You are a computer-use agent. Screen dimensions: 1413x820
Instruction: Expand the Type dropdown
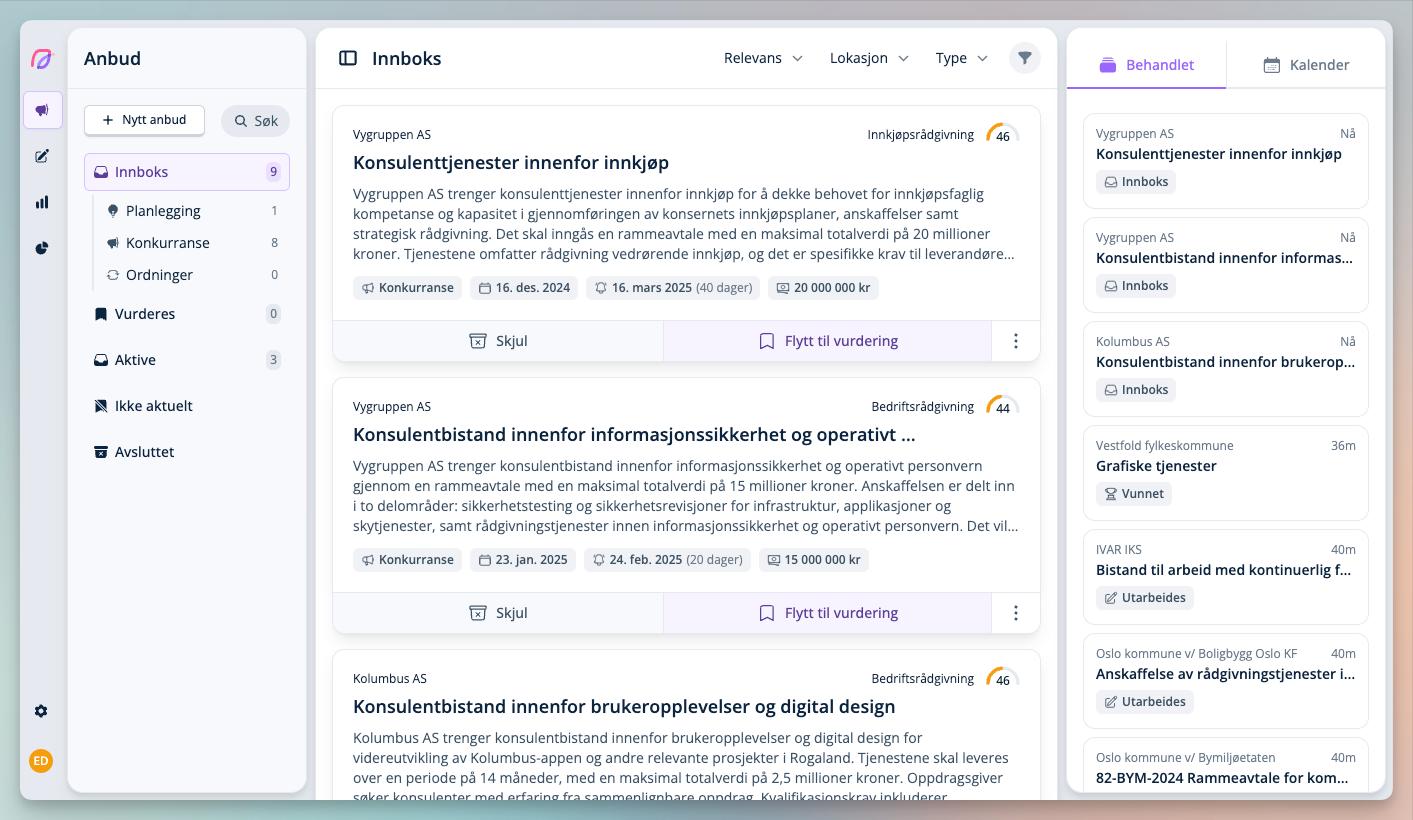(x=961, y=58)
